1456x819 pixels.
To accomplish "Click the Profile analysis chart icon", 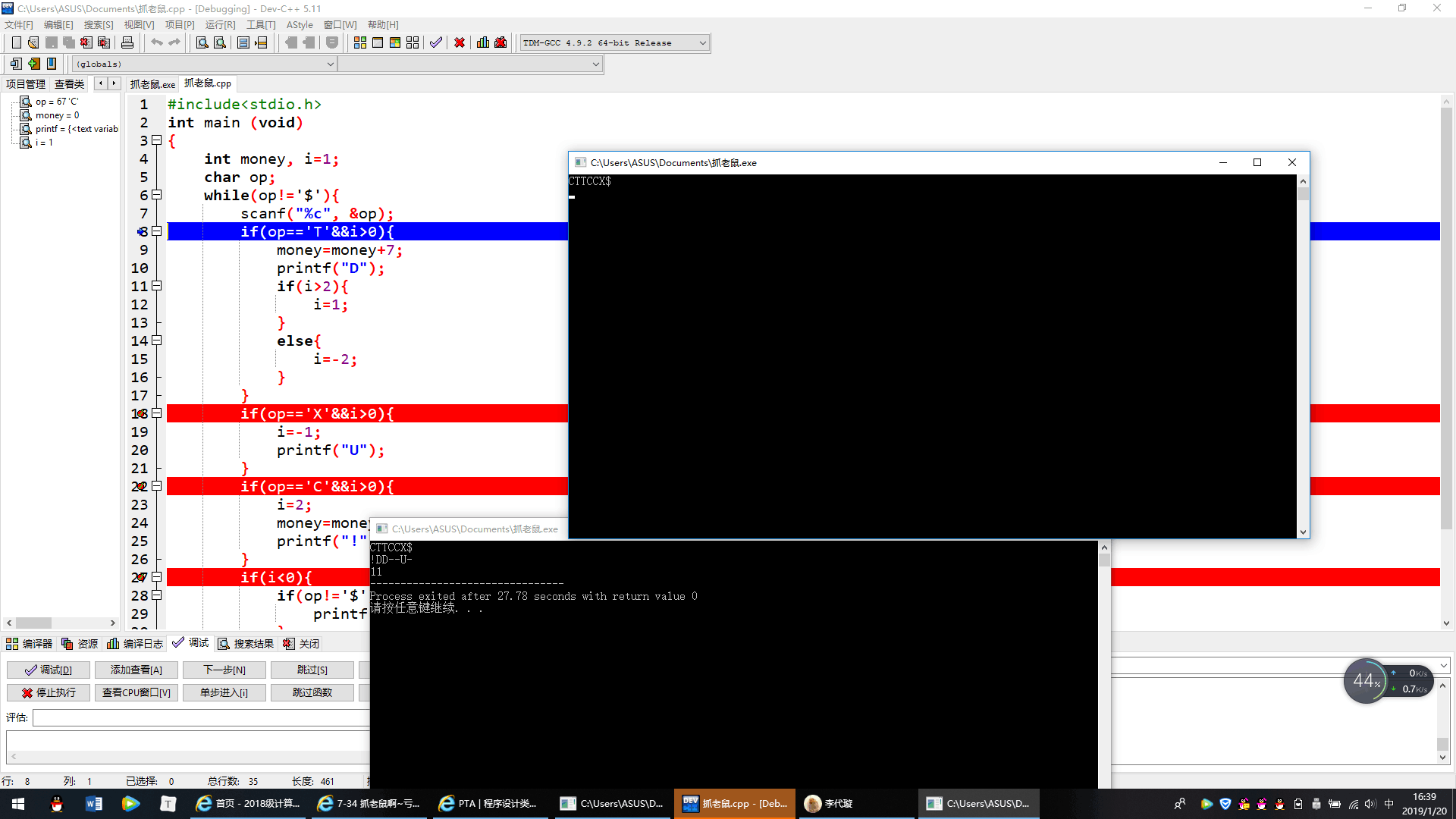I will click(482, 42).
